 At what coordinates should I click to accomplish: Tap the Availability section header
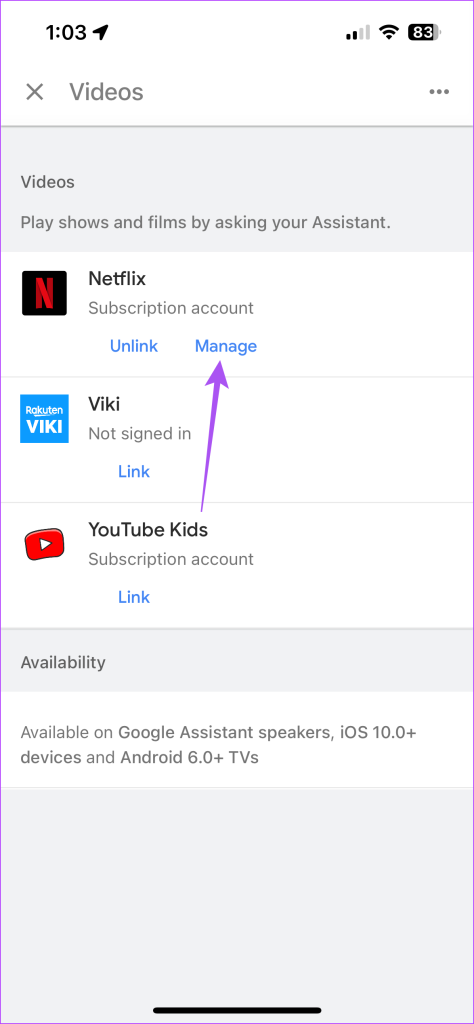63,662
